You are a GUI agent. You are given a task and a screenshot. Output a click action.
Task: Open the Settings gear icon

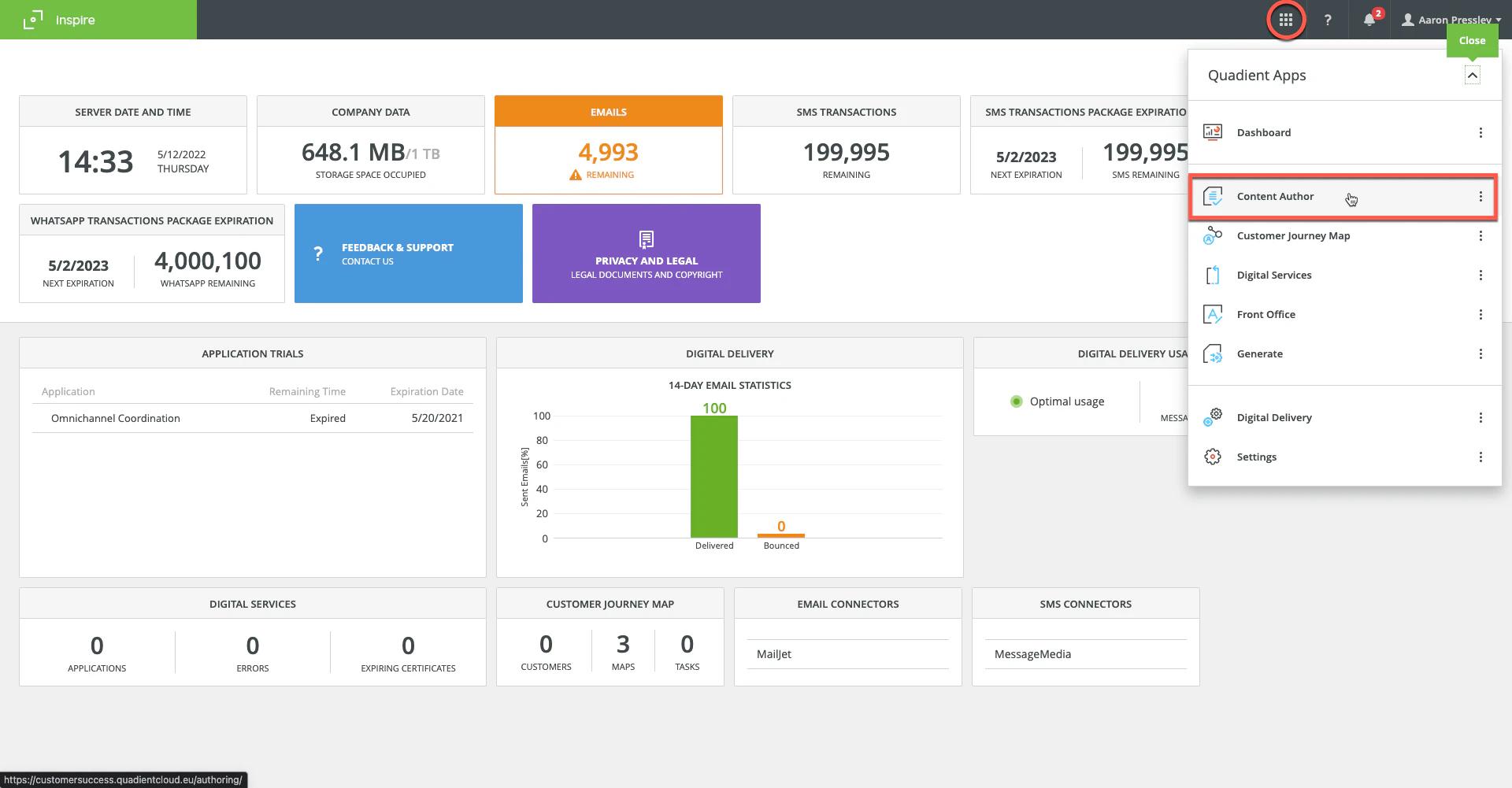pyautogui.click(x=1213, y=457)
